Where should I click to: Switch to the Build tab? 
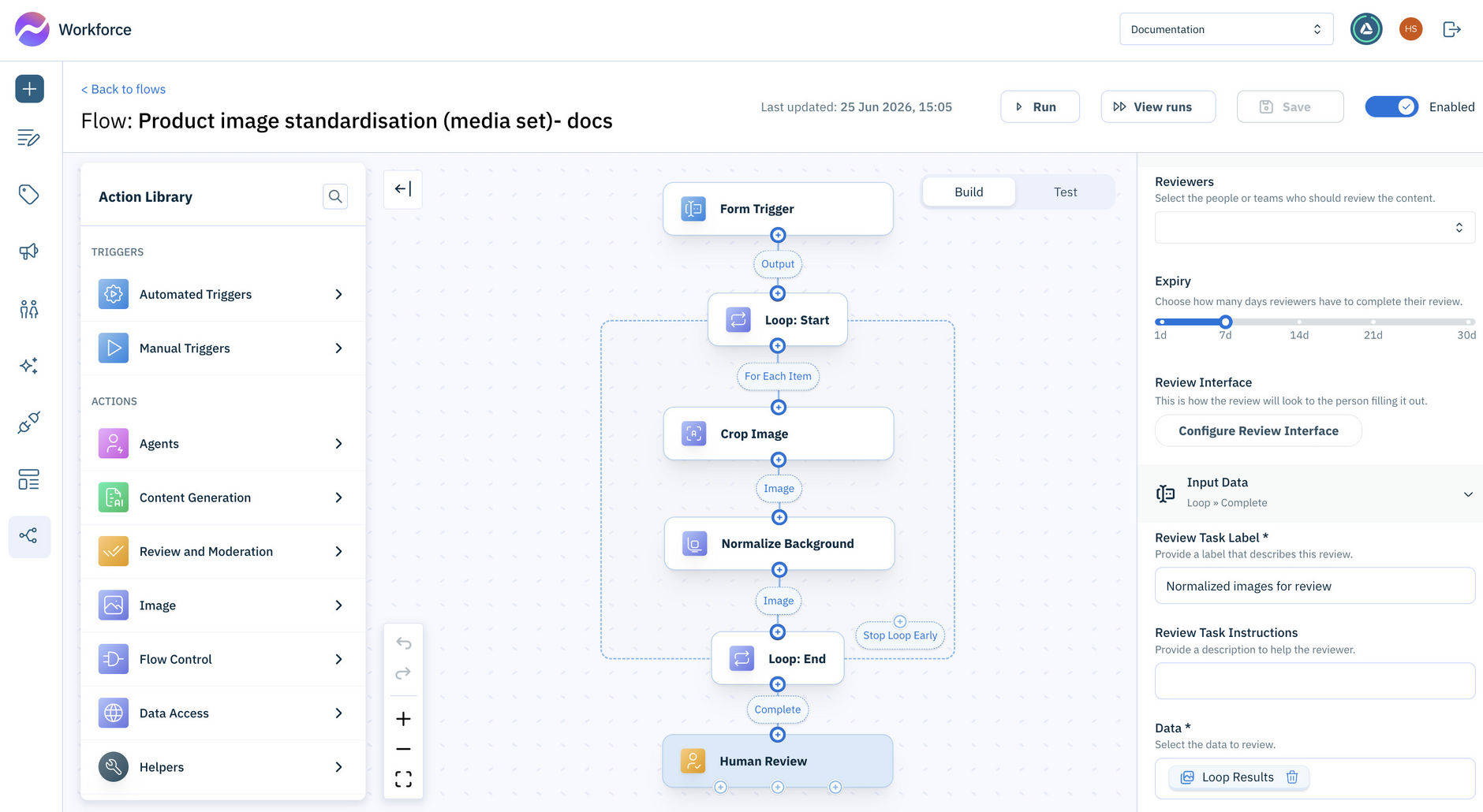coord(969,192)
